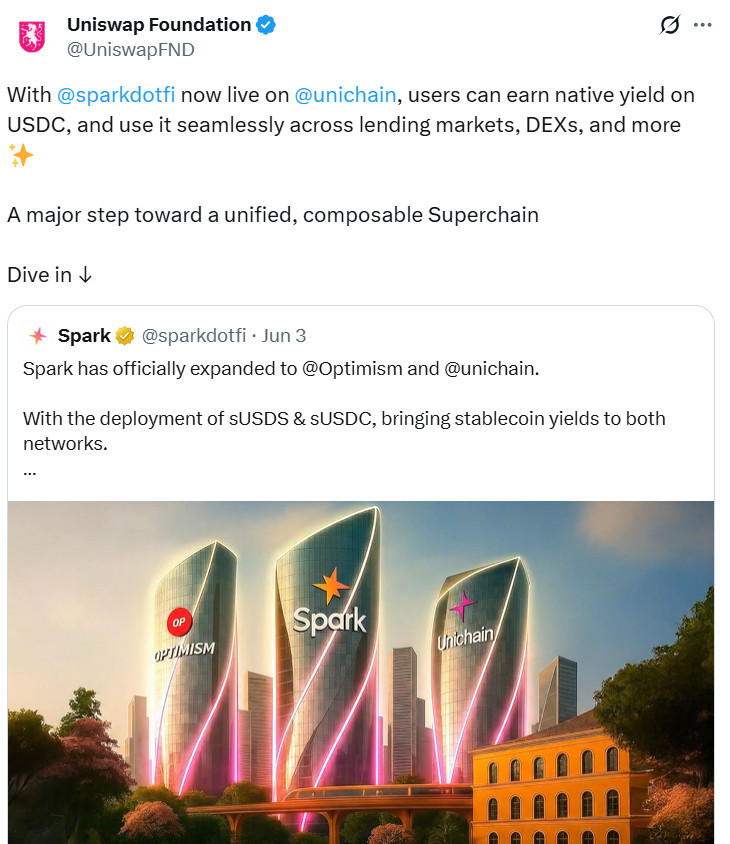Open the Jun 3 timestamp link

click(284, 336)
